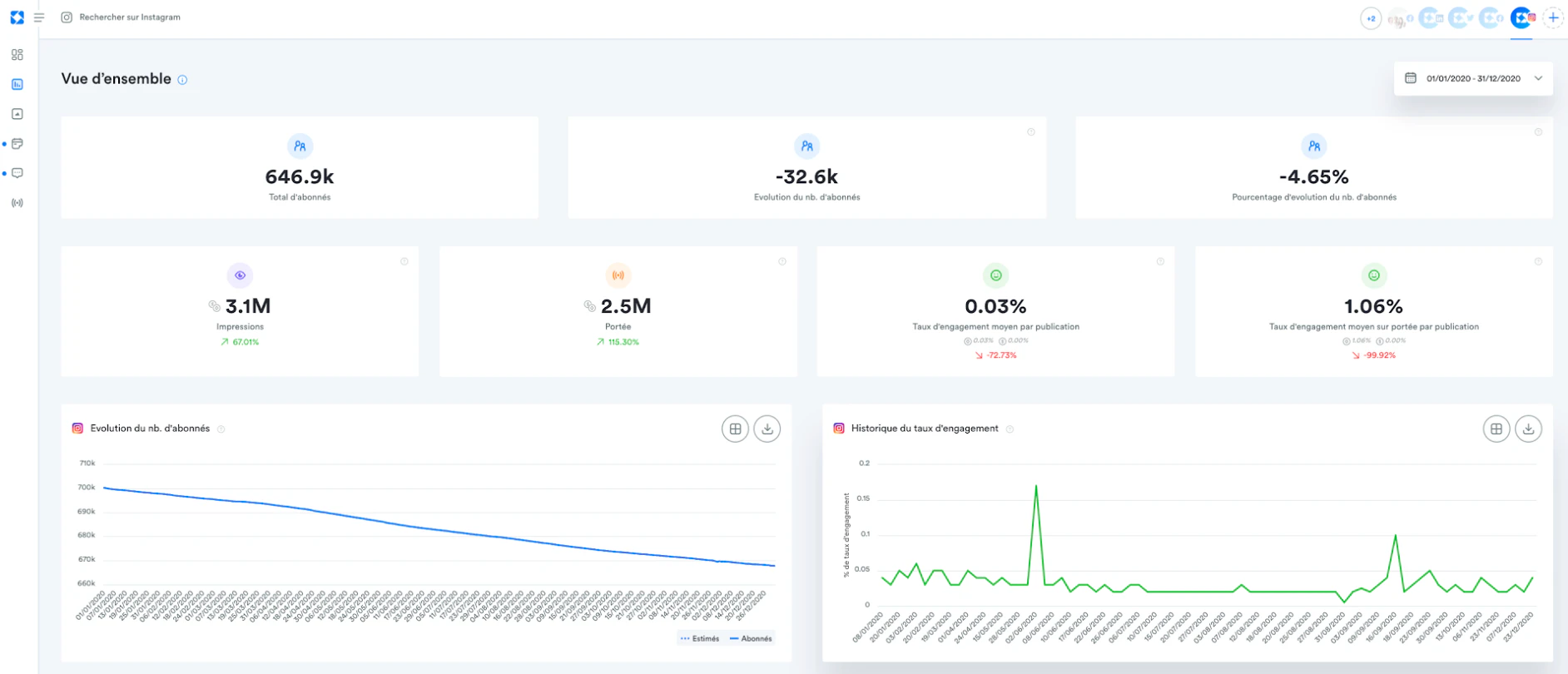Switch to the Twitter account profile

coord(1461,17)
